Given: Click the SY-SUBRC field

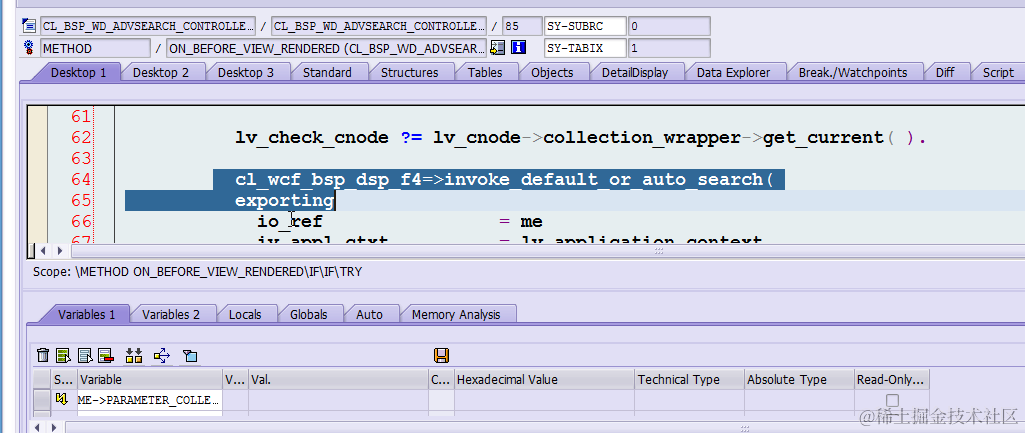Looking at the screenshot, I should point(585,26).
